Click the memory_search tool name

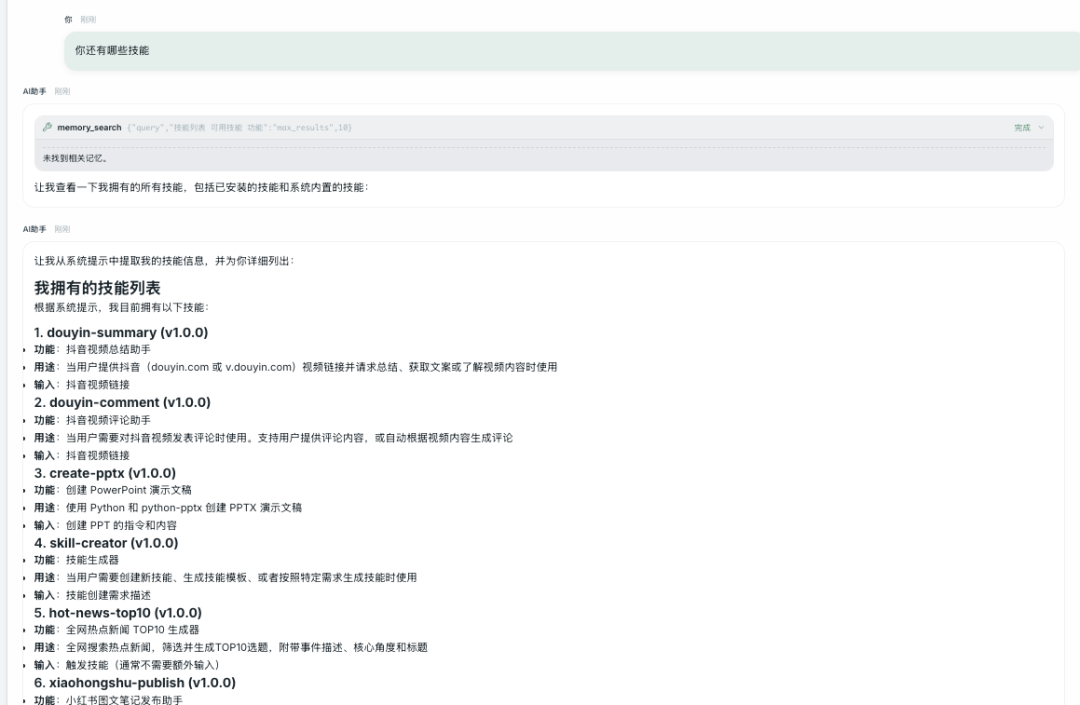(x=89, y=128)
